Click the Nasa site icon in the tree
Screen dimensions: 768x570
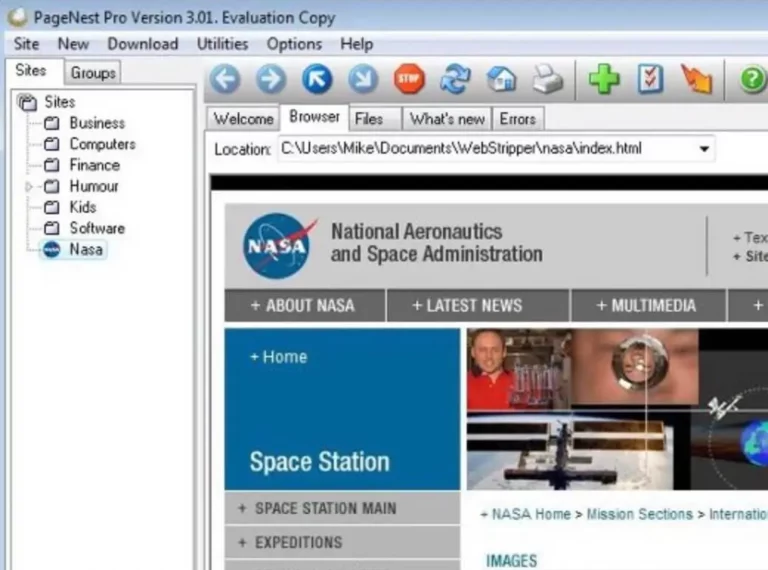51,249
